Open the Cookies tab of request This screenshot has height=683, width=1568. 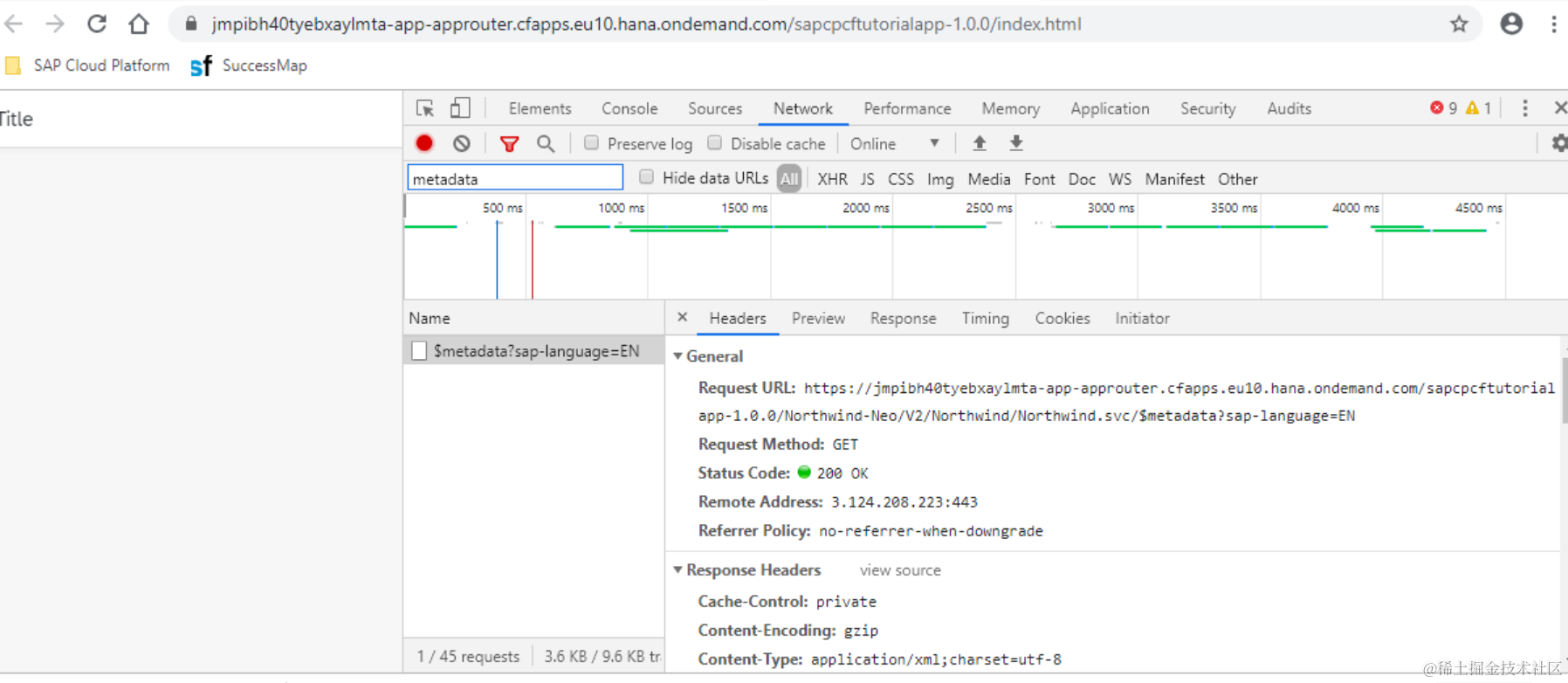pyautogui.click(x=1063, y=319)
